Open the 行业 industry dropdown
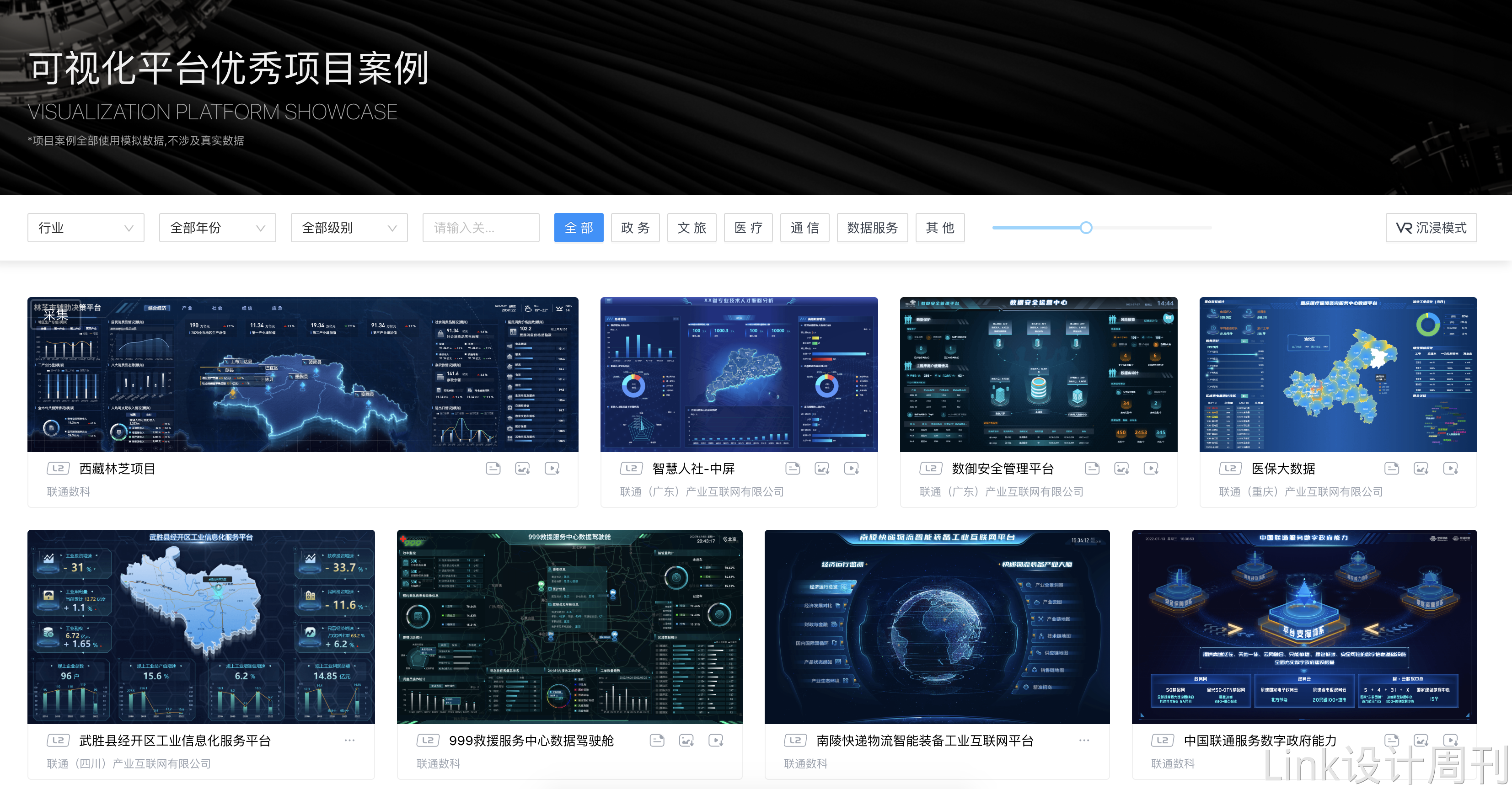The width and height of the screenshot is (1512, 789). [x=86, y=228]
